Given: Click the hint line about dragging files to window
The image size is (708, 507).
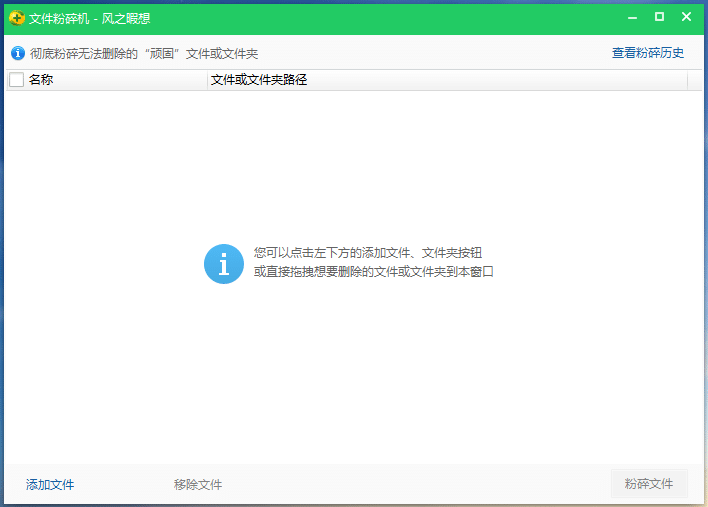Looking at the screenshot, I should click(373, 271).
